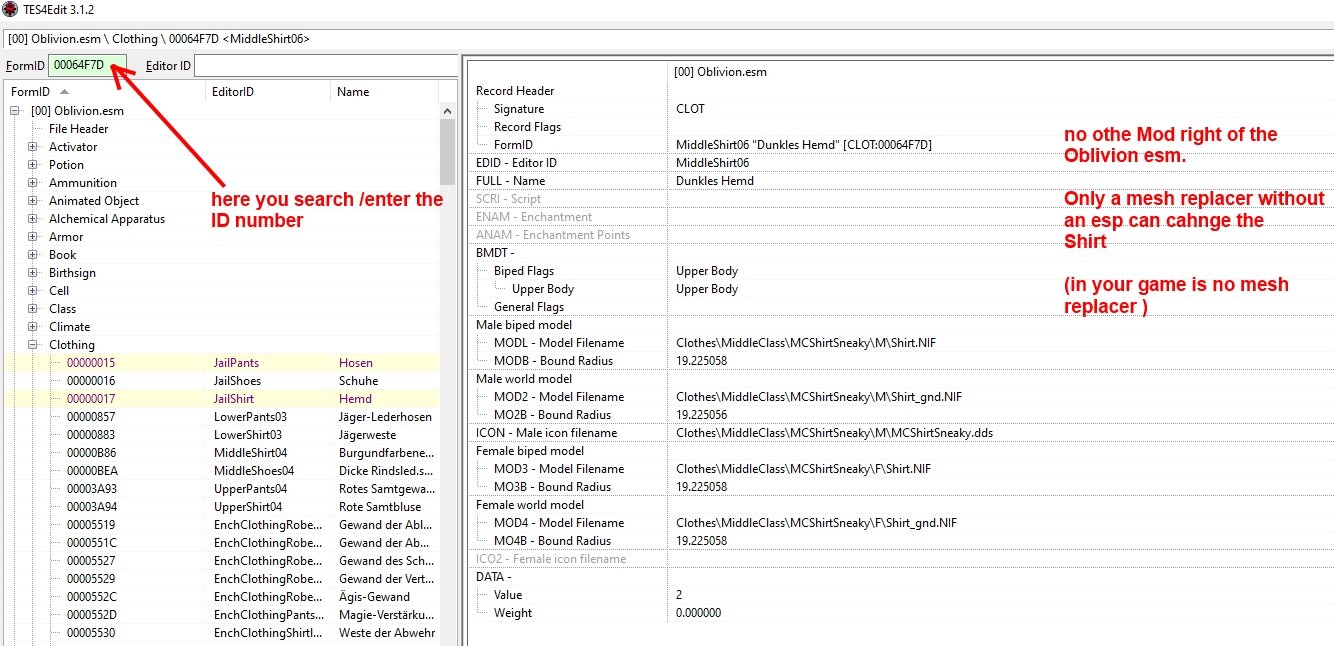
Task: Select the ICO2 - Female icon filename row
Action: pos(900,559)
